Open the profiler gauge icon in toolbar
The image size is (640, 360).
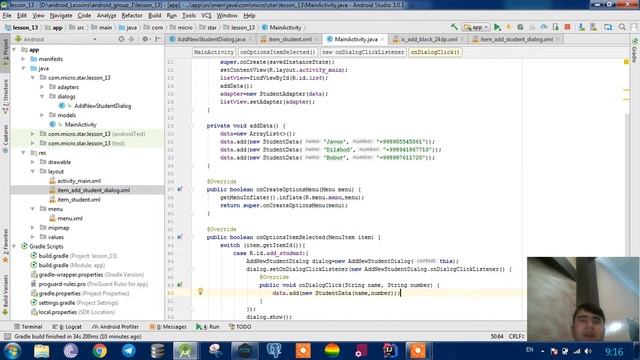point(544,27)
